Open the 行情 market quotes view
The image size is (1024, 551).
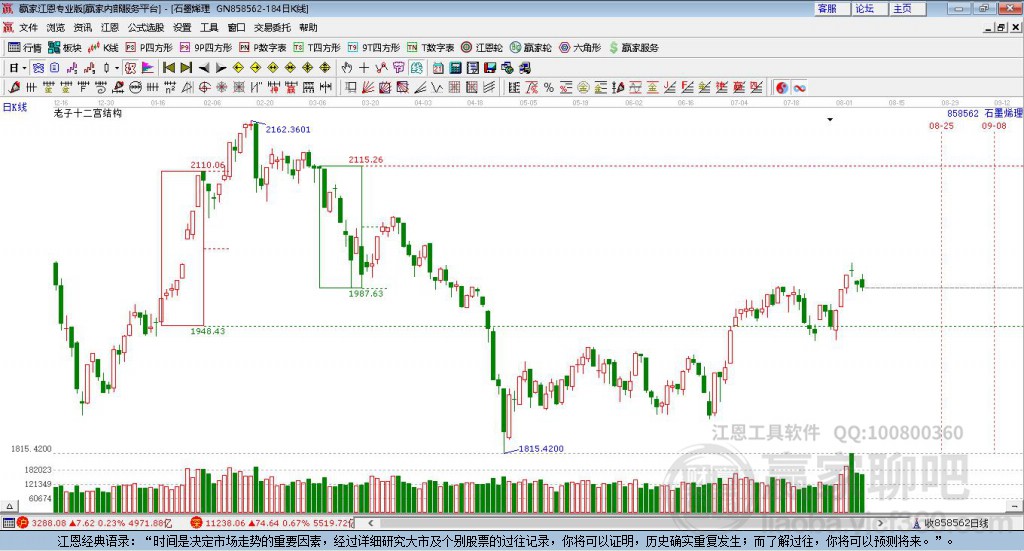pyautogui.click(x=25, y=48)
